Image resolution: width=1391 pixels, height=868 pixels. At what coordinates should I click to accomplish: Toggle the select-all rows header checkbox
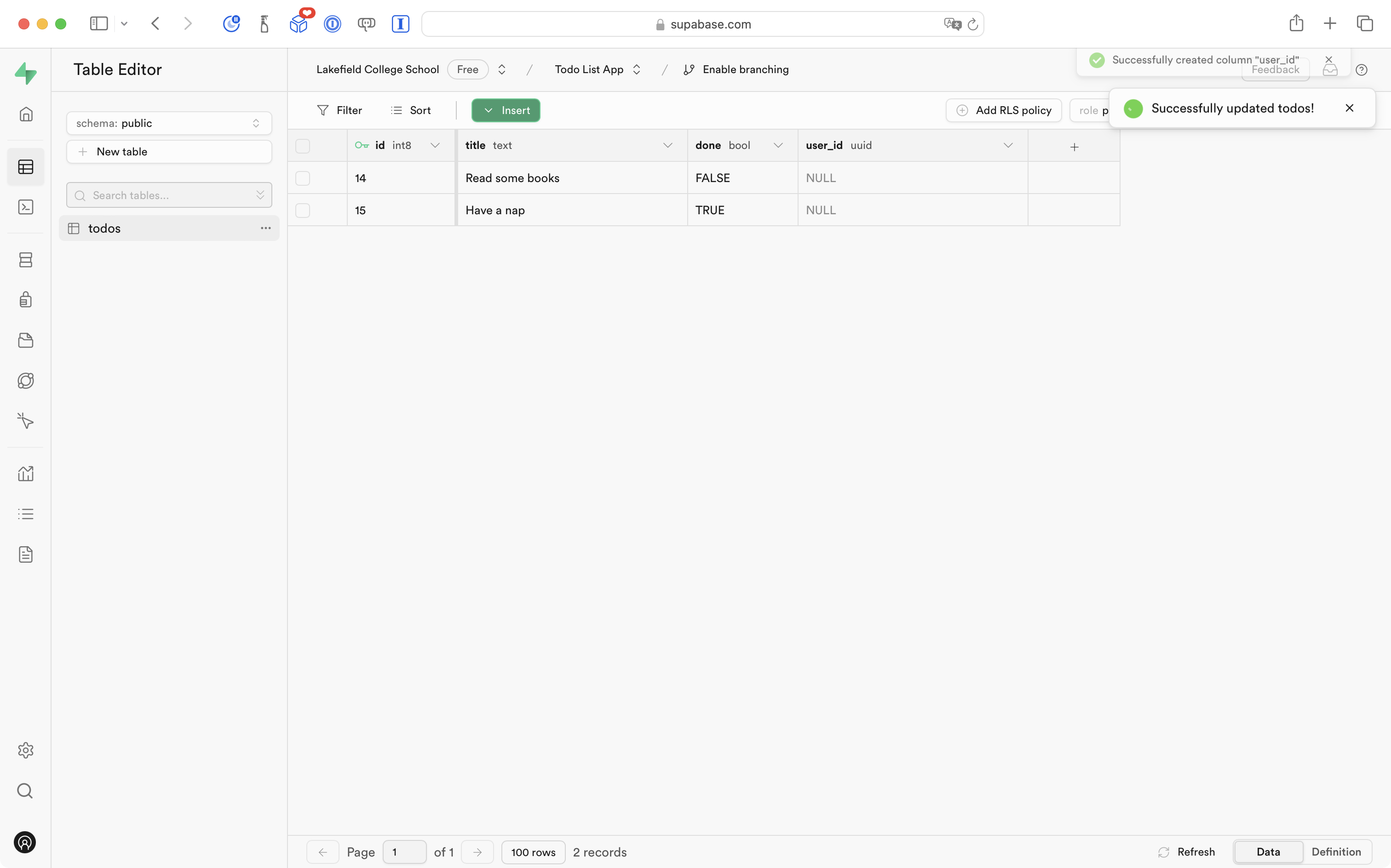click(303, 146)
